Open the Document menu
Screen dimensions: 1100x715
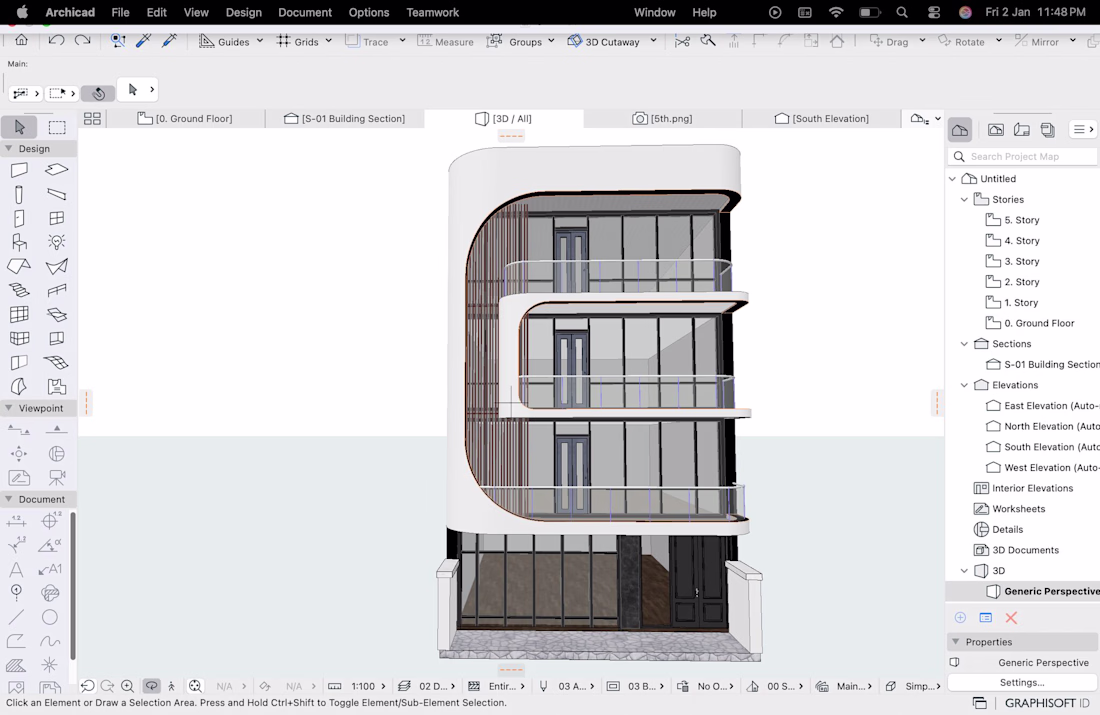tap(304, 12)
